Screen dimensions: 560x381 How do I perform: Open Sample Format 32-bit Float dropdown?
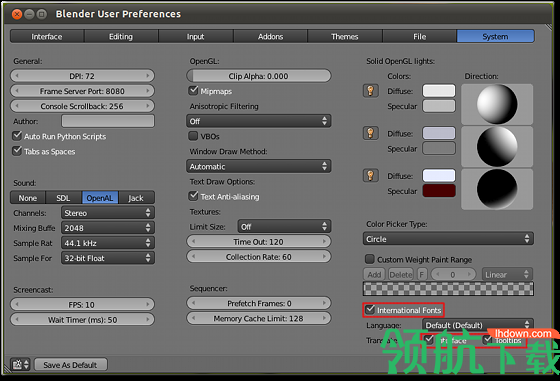108,258
